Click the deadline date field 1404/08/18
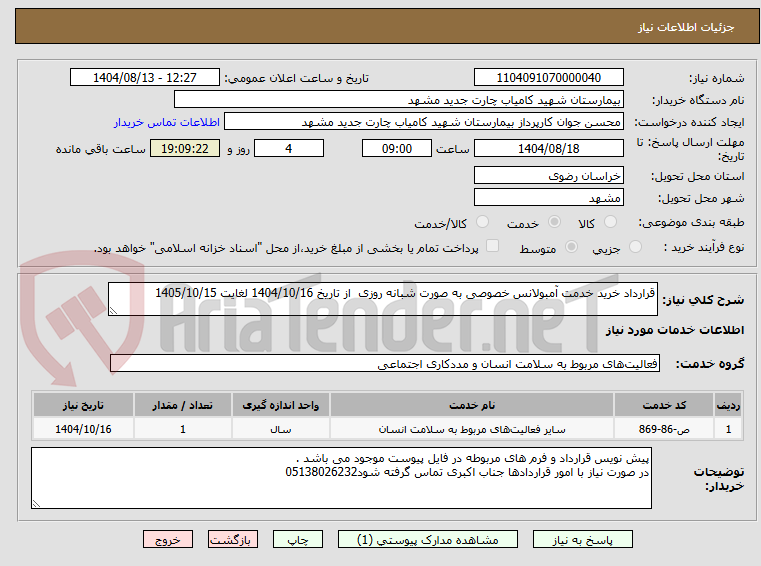 click(548, 149)
